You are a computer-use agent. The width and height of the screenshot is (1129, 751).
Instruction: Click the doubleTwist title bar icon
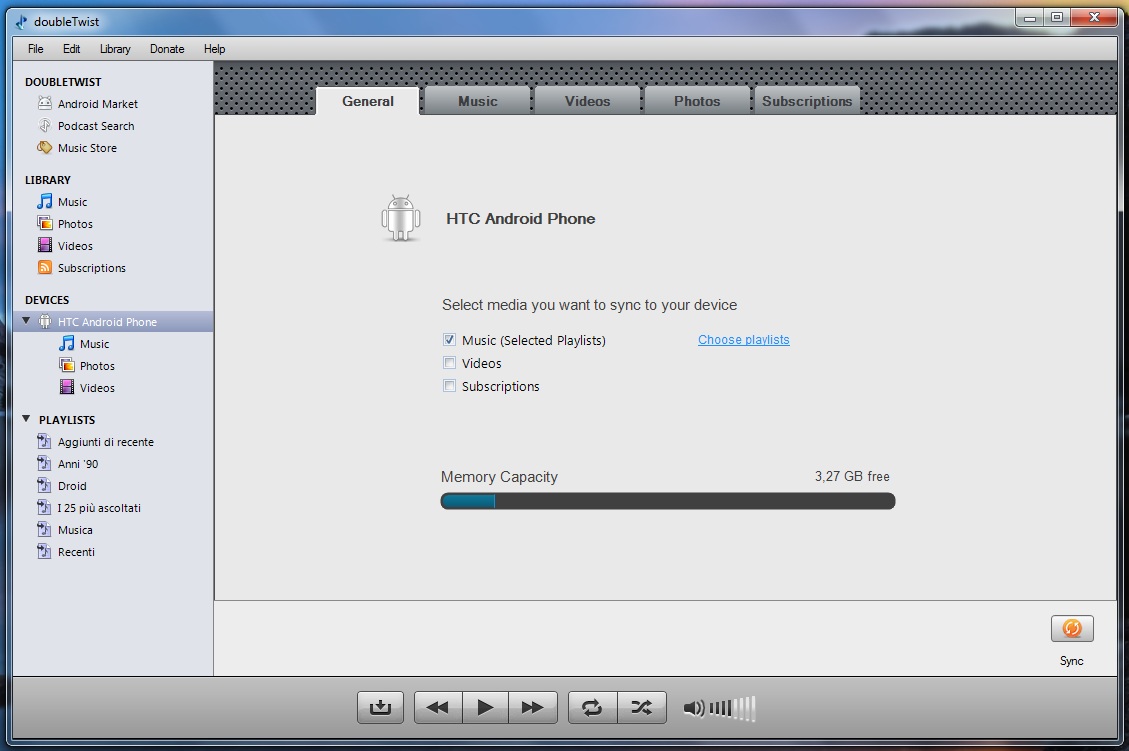(22, 22)
